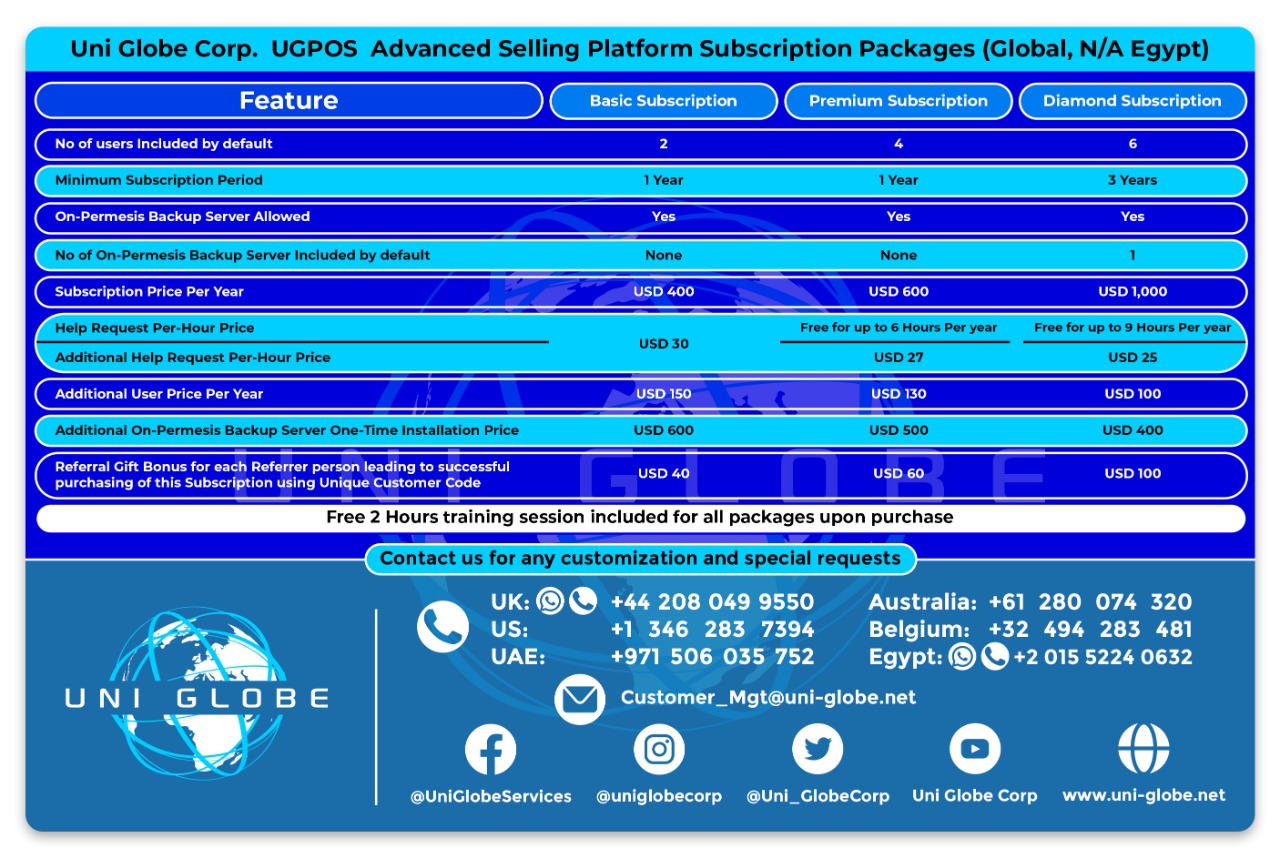Click the phone icon beside the Egypt number
The width and height of the screenshot is (1280, 858).
tap(994, 657)
